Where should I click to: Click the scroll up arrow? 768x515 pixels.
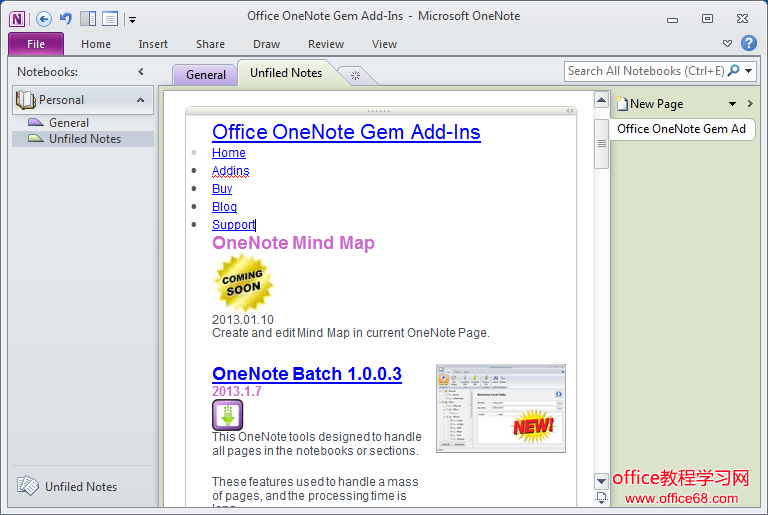click(x=601, y=100)
